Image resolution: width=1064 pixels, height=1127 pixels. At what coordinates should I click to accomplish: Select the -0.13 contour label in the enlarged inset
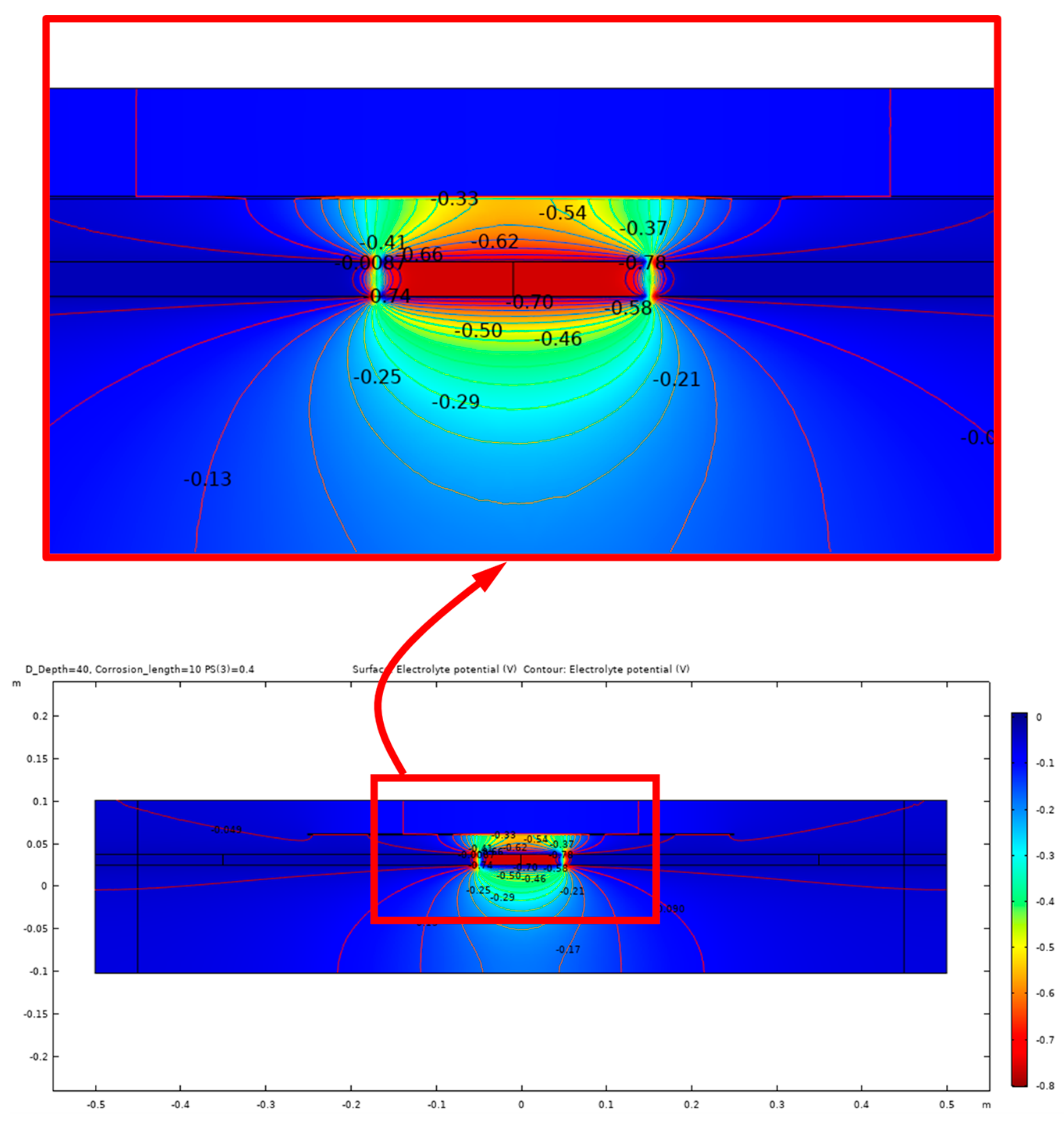pos(207,479)
